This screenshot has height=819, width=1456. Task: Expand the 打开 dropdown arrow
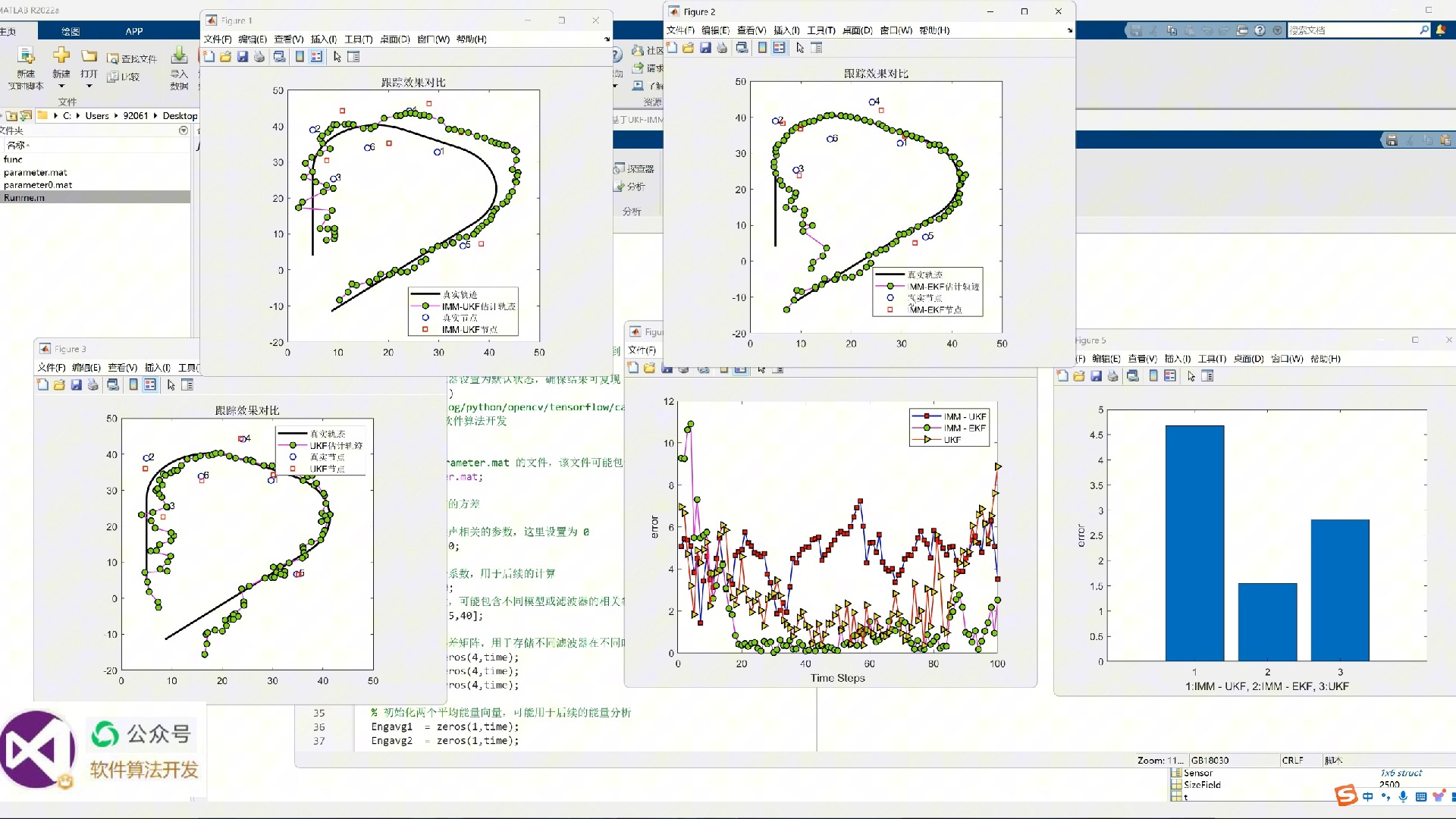click(x=89, y=86)
